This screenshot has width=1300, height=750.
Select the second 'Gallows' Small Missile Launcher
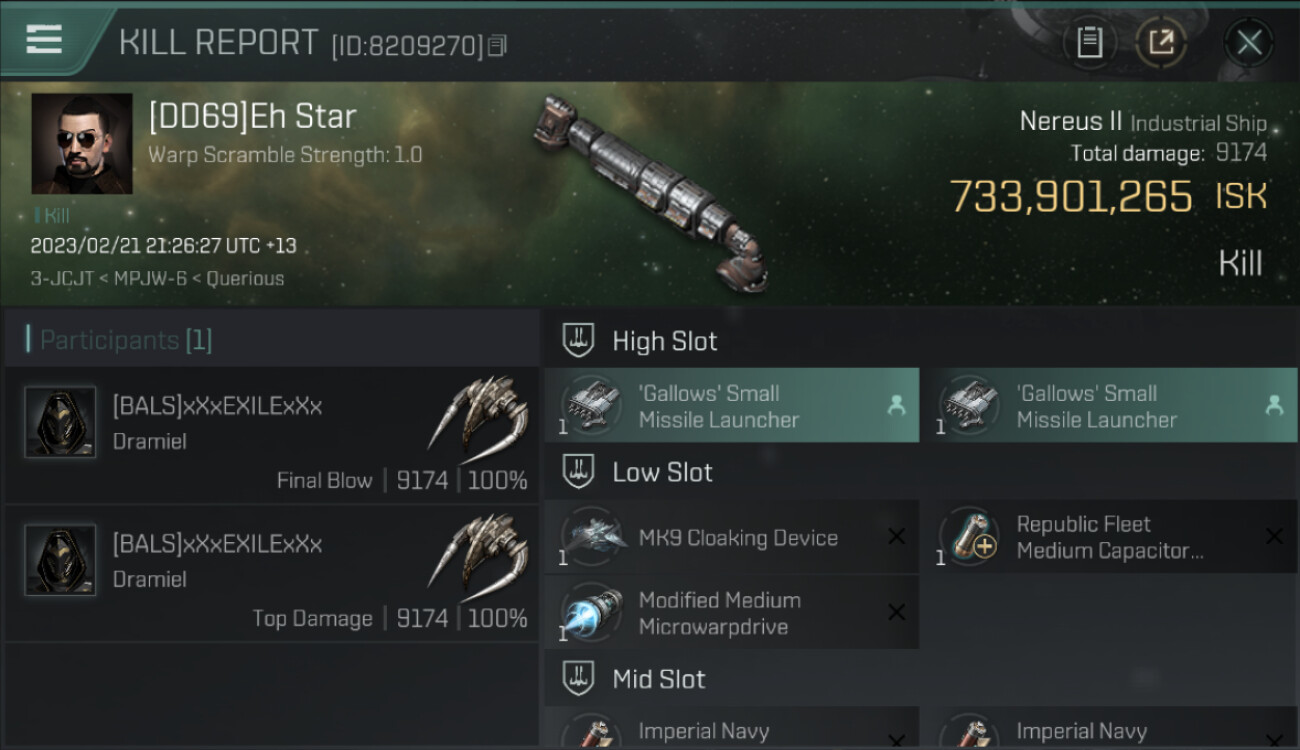(x=1108, y=406)
